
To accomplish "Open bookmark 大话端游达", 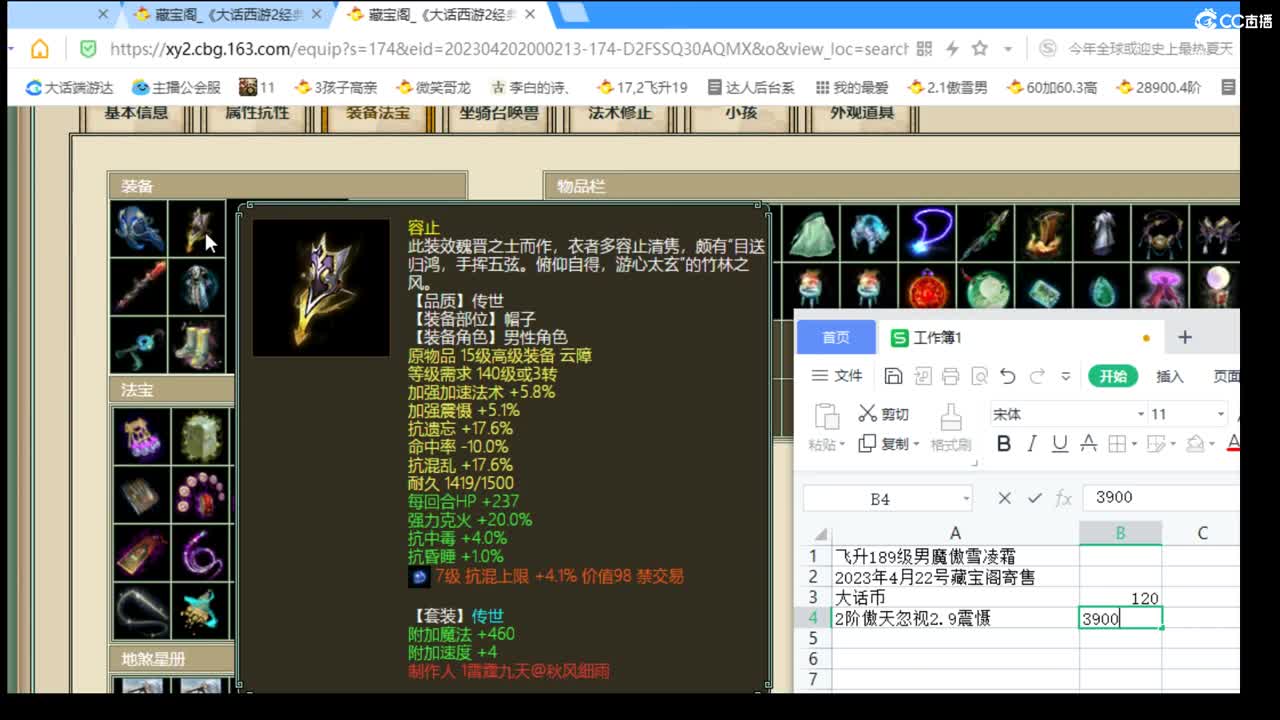I will [70, 88].
